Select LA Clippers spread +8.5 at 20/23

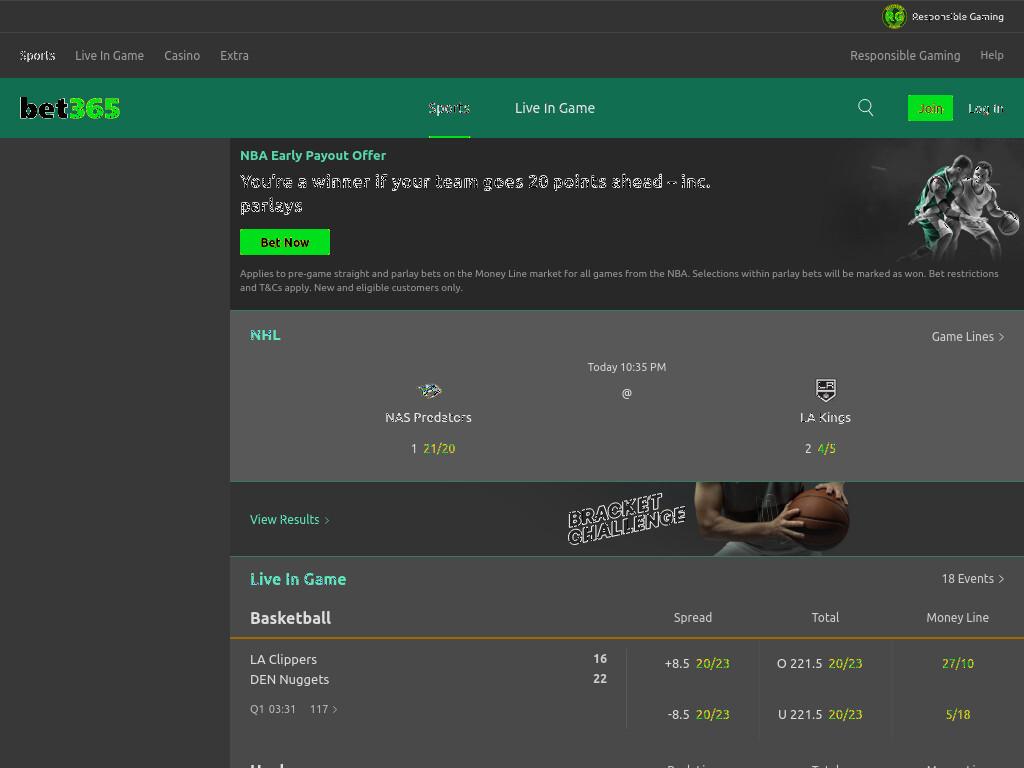[697, 664]
